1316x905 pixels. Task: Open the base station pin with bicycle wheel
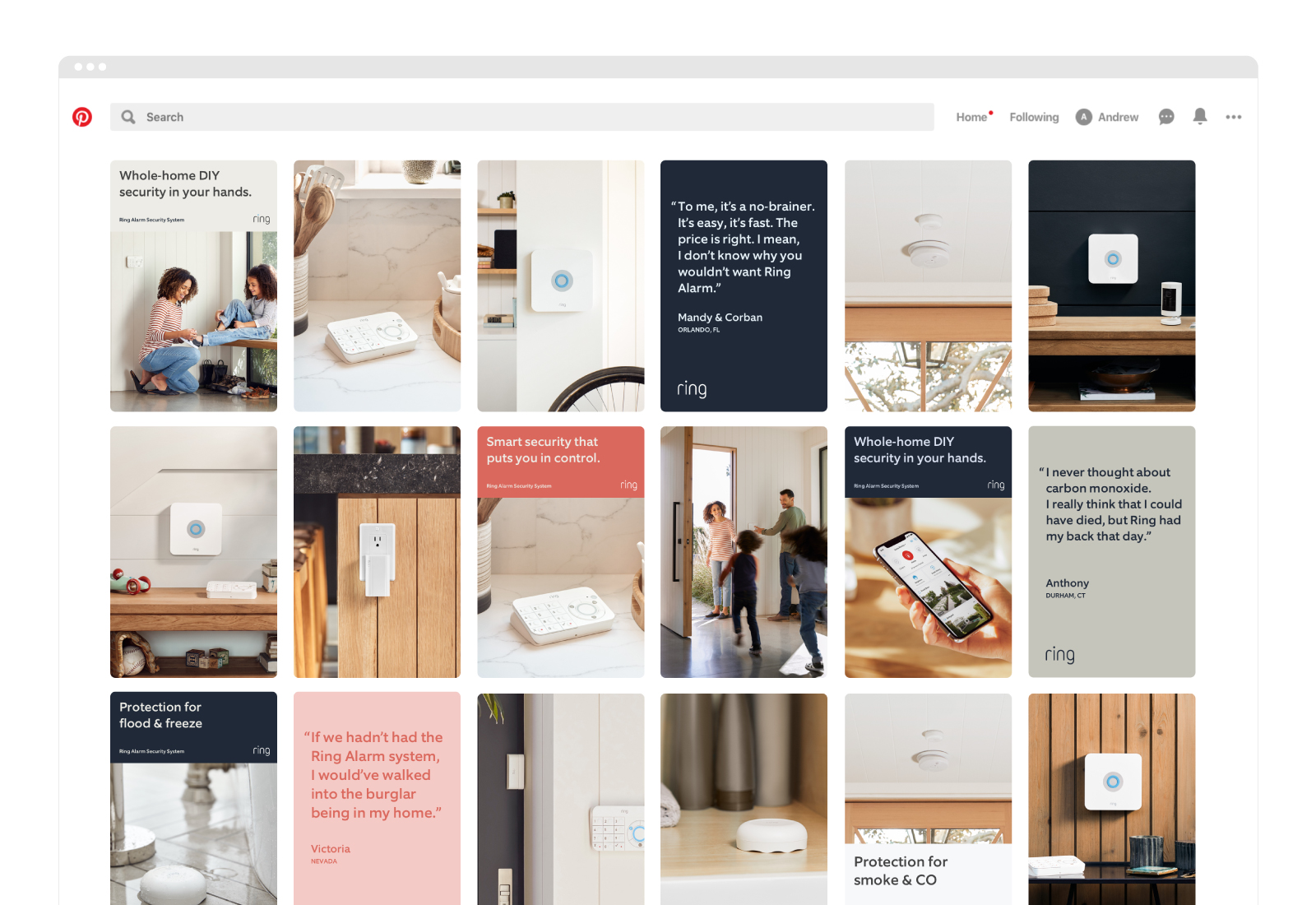tap(561, 285)
